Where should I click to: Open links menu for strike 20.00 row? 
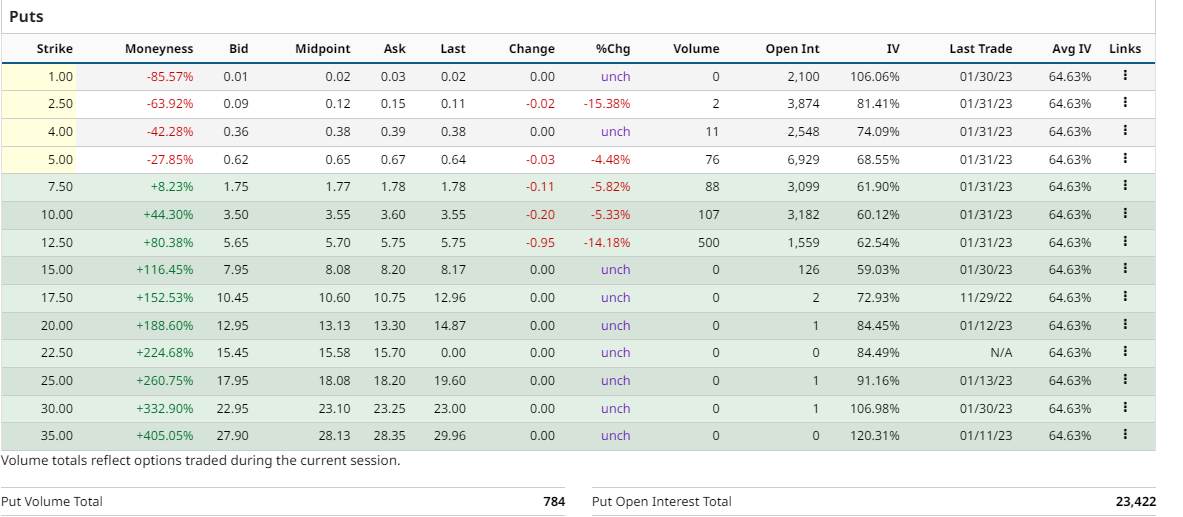(x=1125, y=325)
